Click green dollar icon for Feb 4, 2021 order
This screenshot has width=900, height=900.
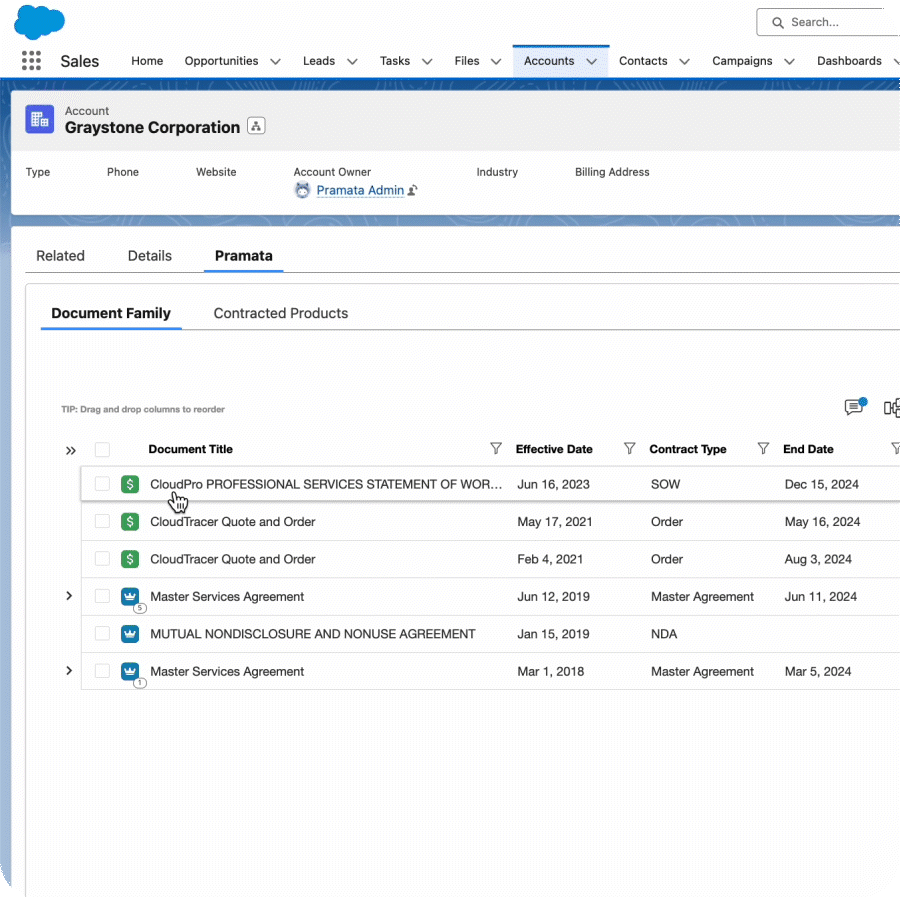(130, 558)
